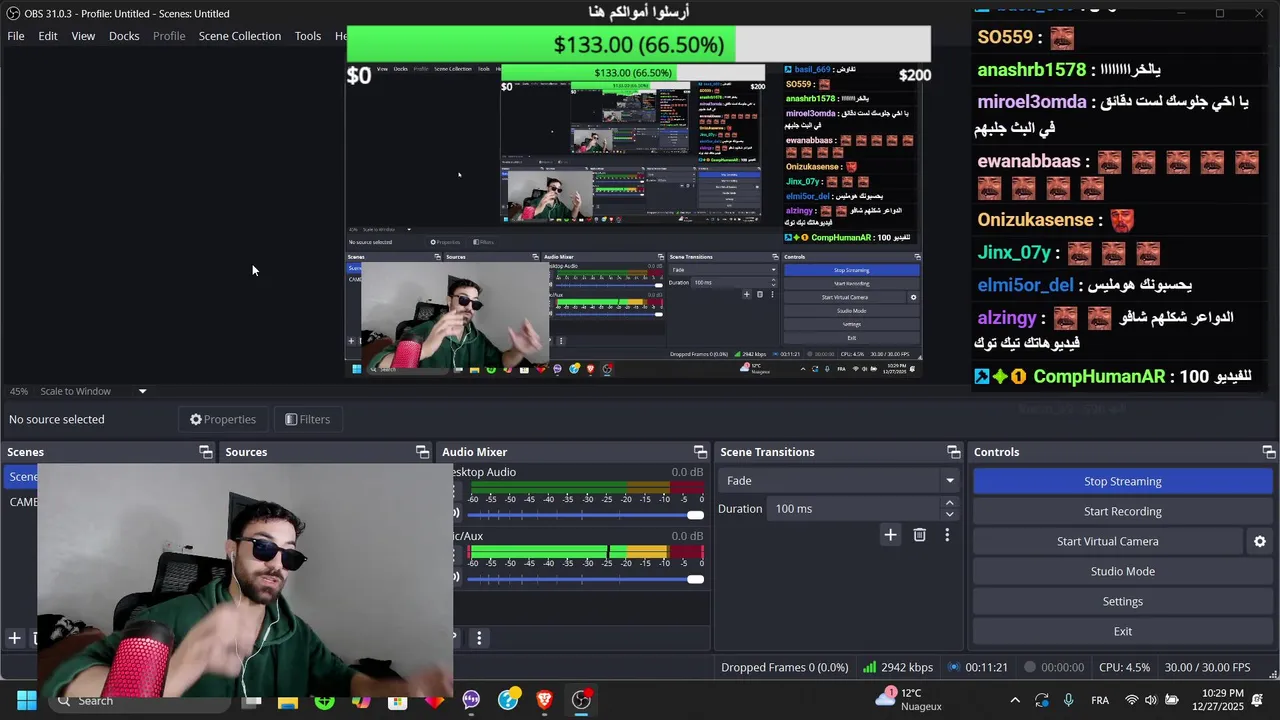
Task: Click 2942 kbps bitrate status
Action: [898, 667]
